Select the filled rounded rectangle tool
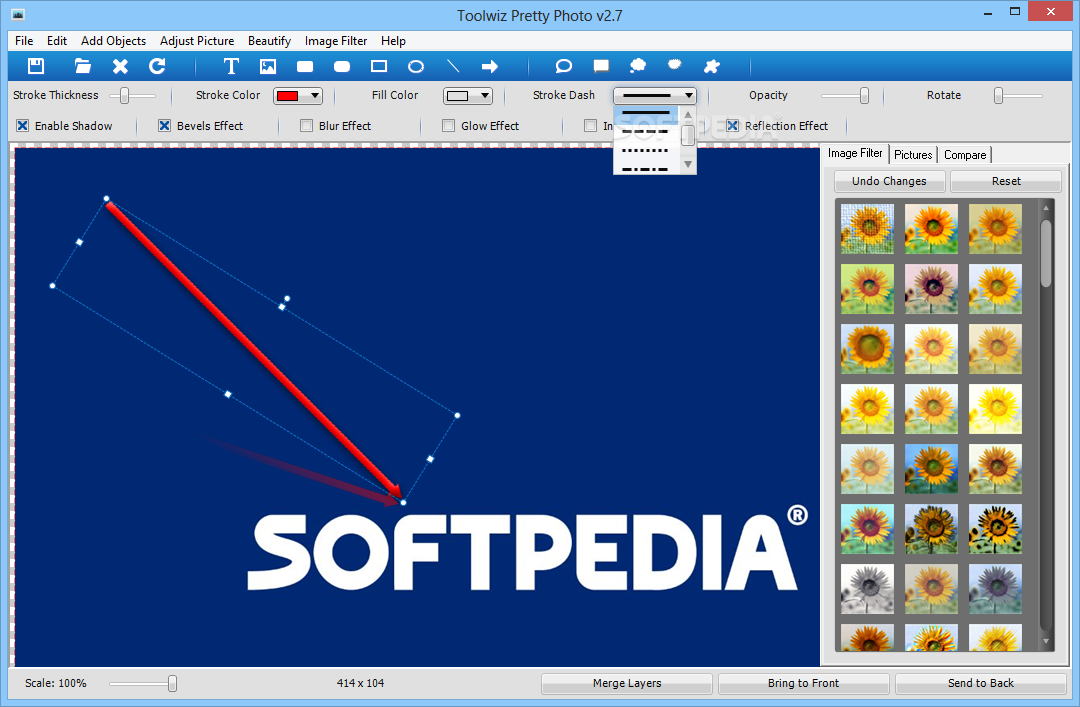The image size is (1080, 707). 342,67
